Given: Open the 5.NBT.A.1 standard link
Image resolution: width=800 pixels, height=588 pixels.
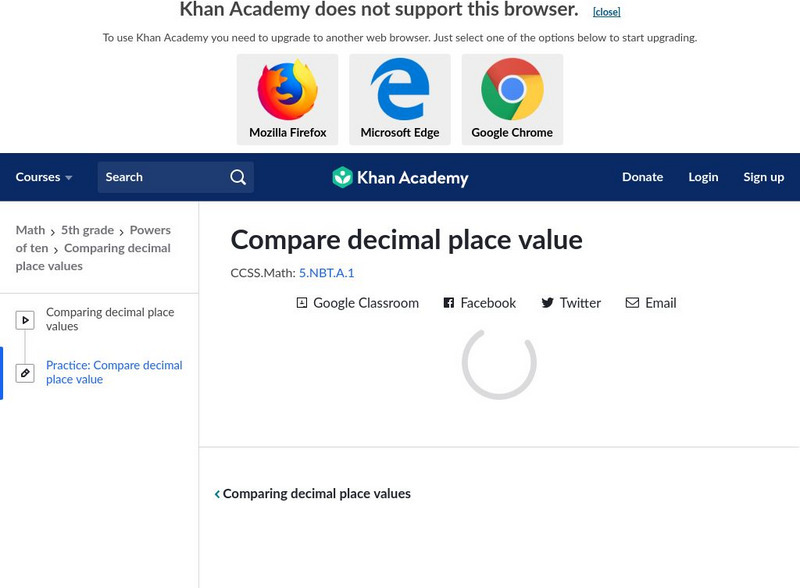Looking at the screenshot, I should 326,273.
